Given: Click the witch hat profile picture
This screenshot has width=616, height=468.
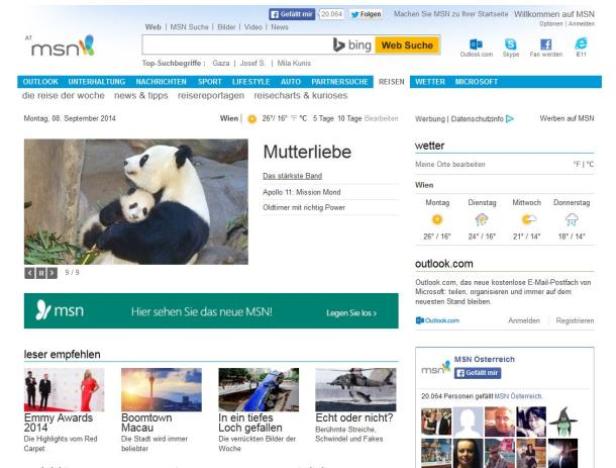Looking at the screenshot, I should pyautogui.click(x=563, y=421).
